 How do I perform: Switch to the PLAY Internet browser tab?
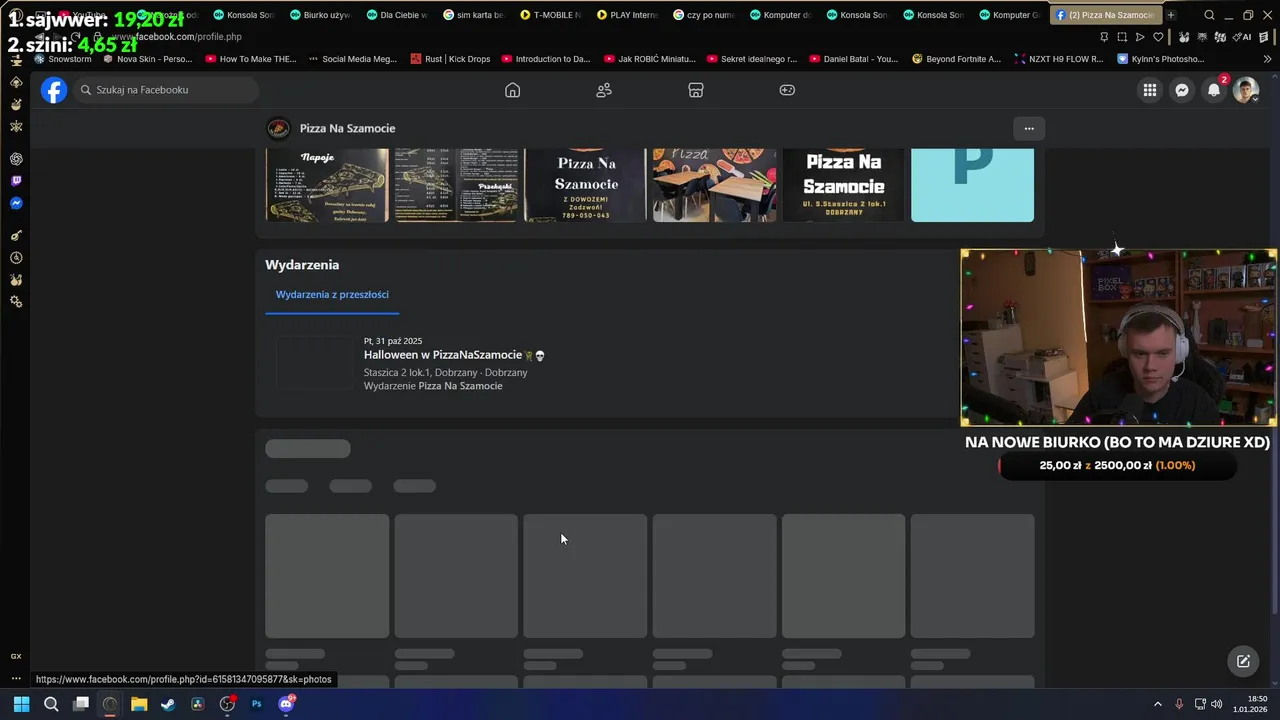pyautogui.click(x=626, y=15)
